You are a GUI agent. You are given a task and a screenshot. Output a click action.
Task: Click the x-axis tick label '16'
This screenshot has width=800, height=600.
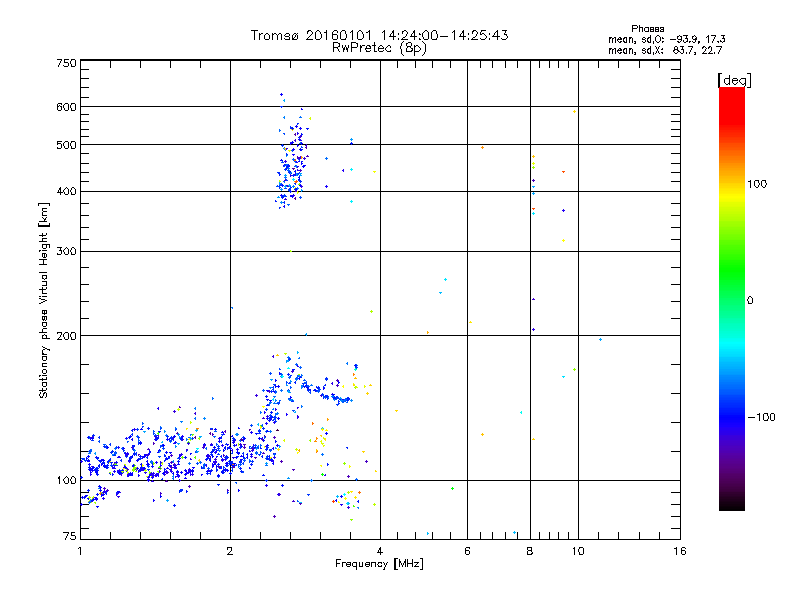(680, 551)
